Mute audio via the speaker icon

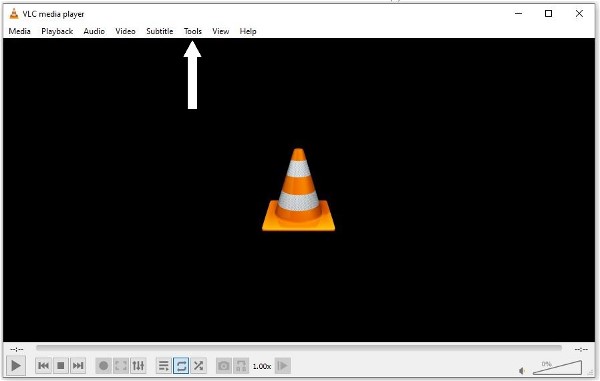[x=522, y=370]
